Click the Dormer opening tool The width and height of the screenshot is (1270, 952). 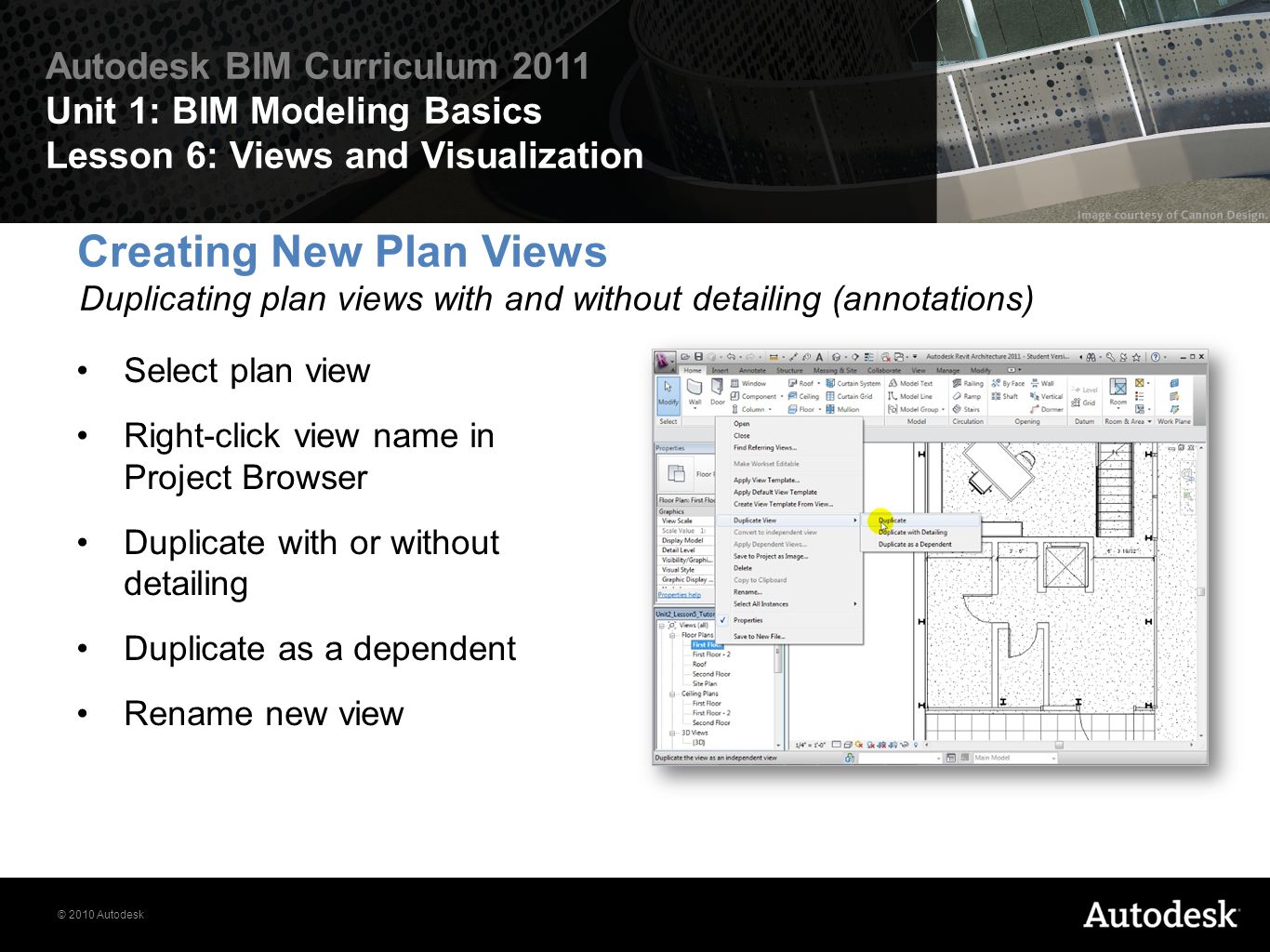click(x=1046, y=409)
